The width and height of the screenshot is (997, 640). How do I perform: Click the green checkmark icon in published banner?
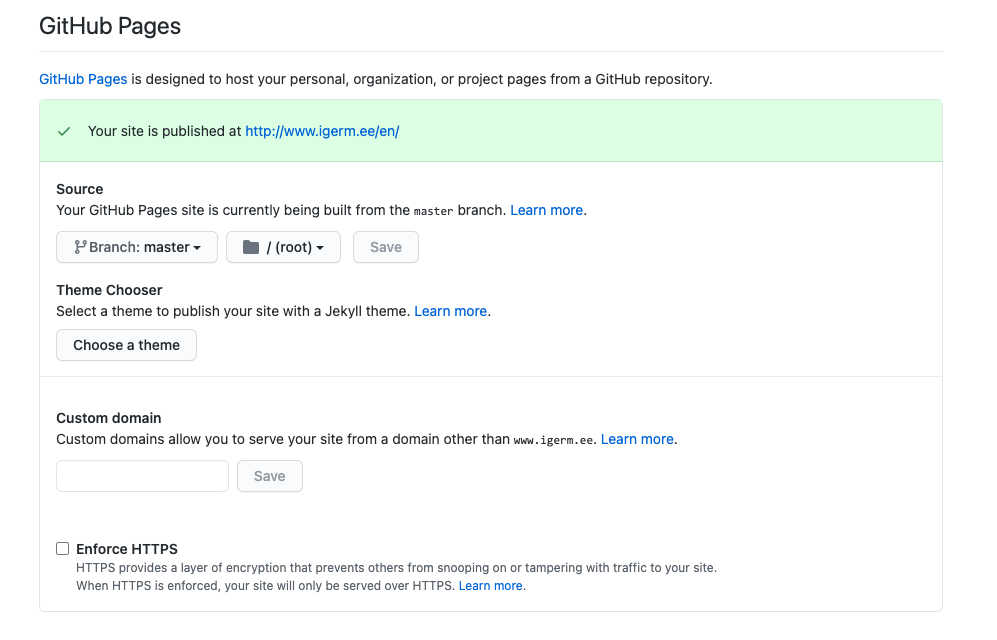tap(64, 131)
